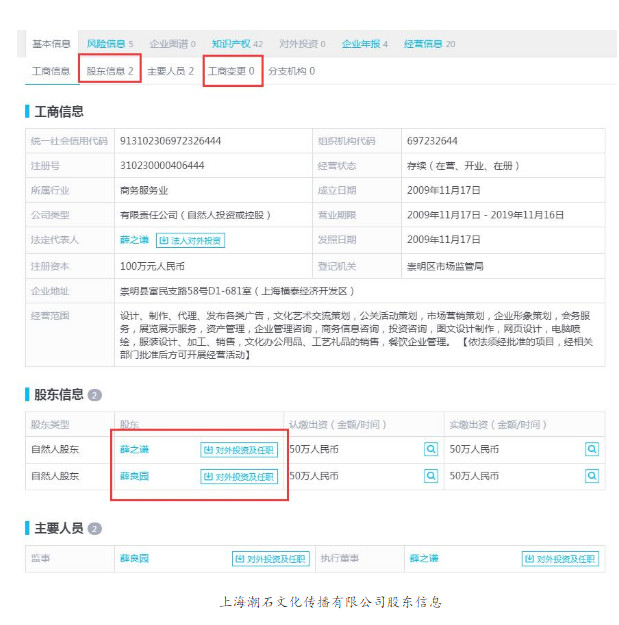Switch to the 风险信息 tab
Viewport: 619px width, 625px height.
[x=109, y=44]
